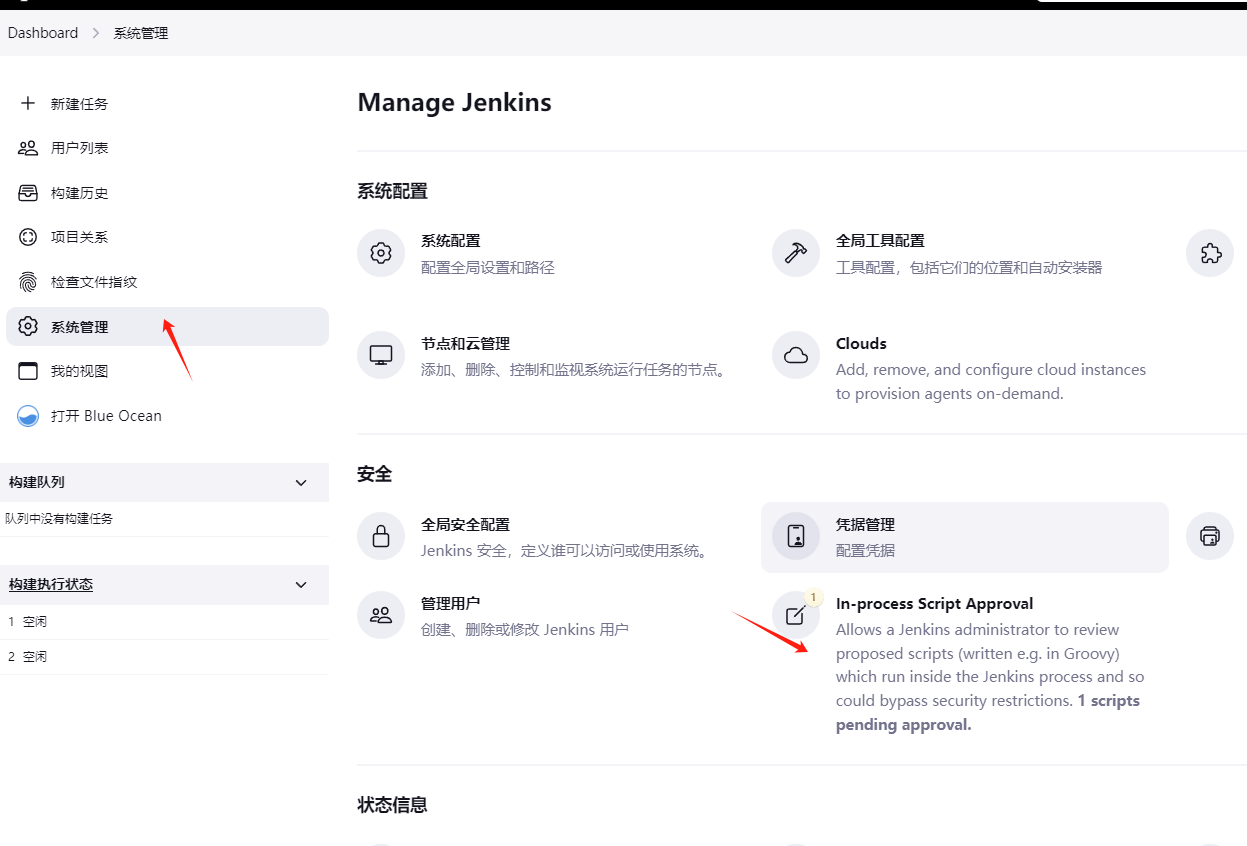The image size is (1247, 846).
Task: Click the hammer icon for 全局工具配置
Action: pos(796,253)
